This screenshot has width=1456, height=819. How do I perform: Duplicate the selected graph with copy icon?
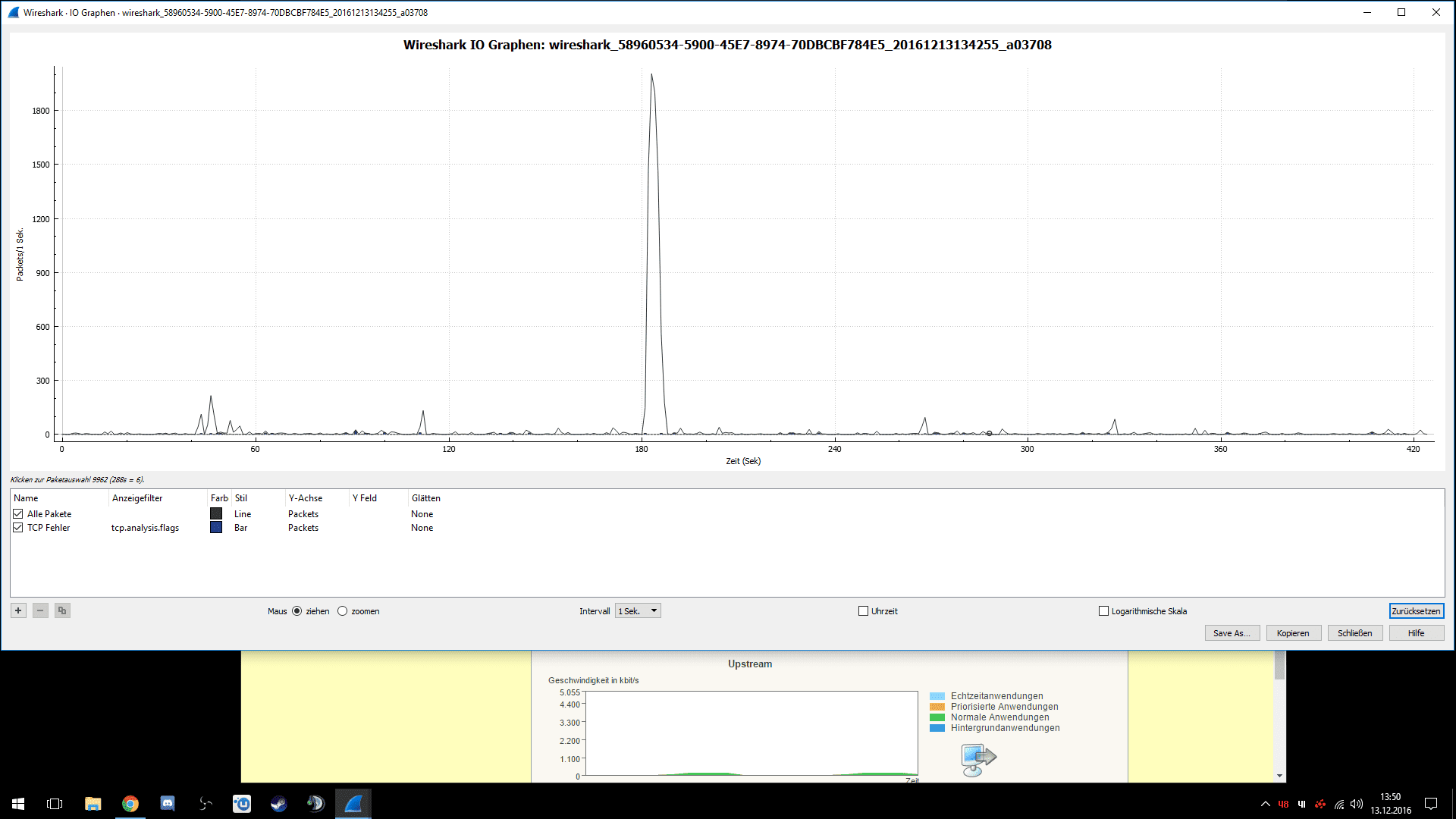tap(62, 610)
